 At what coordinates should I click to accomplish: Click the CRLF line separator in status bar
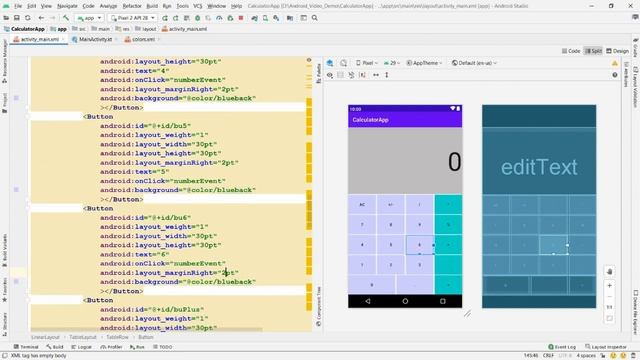548,356
